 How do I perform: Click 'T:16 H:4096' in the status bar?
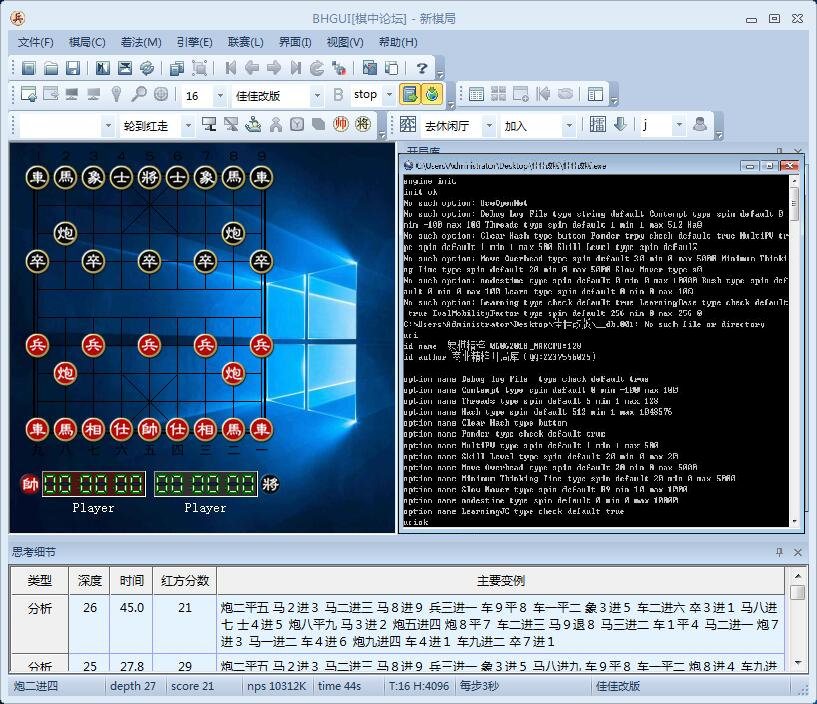click(x=419, y=686)
